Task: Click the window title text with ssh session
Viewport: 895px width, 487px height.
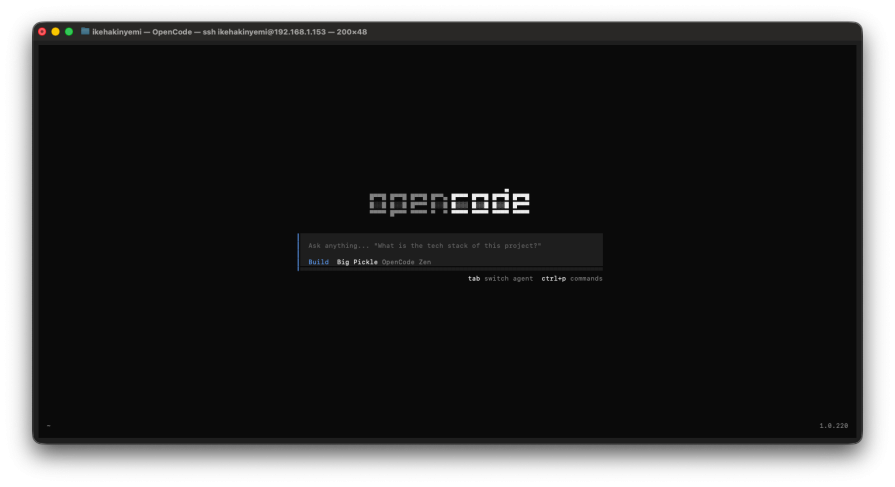Action: tap(229, 32)
